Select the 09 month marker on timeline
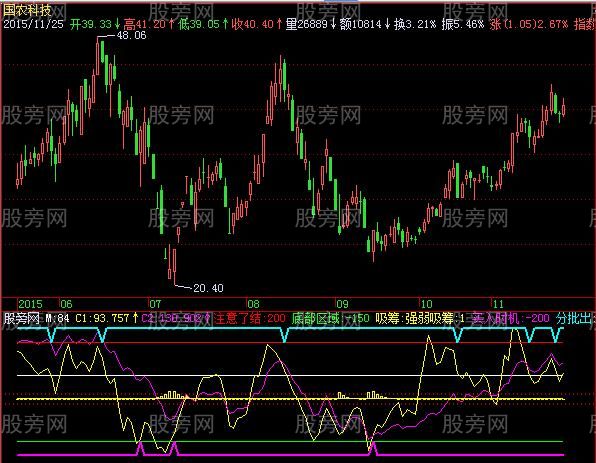Viewport: 596px width, 463px height. pyautogui.click(x=342, y=304)
